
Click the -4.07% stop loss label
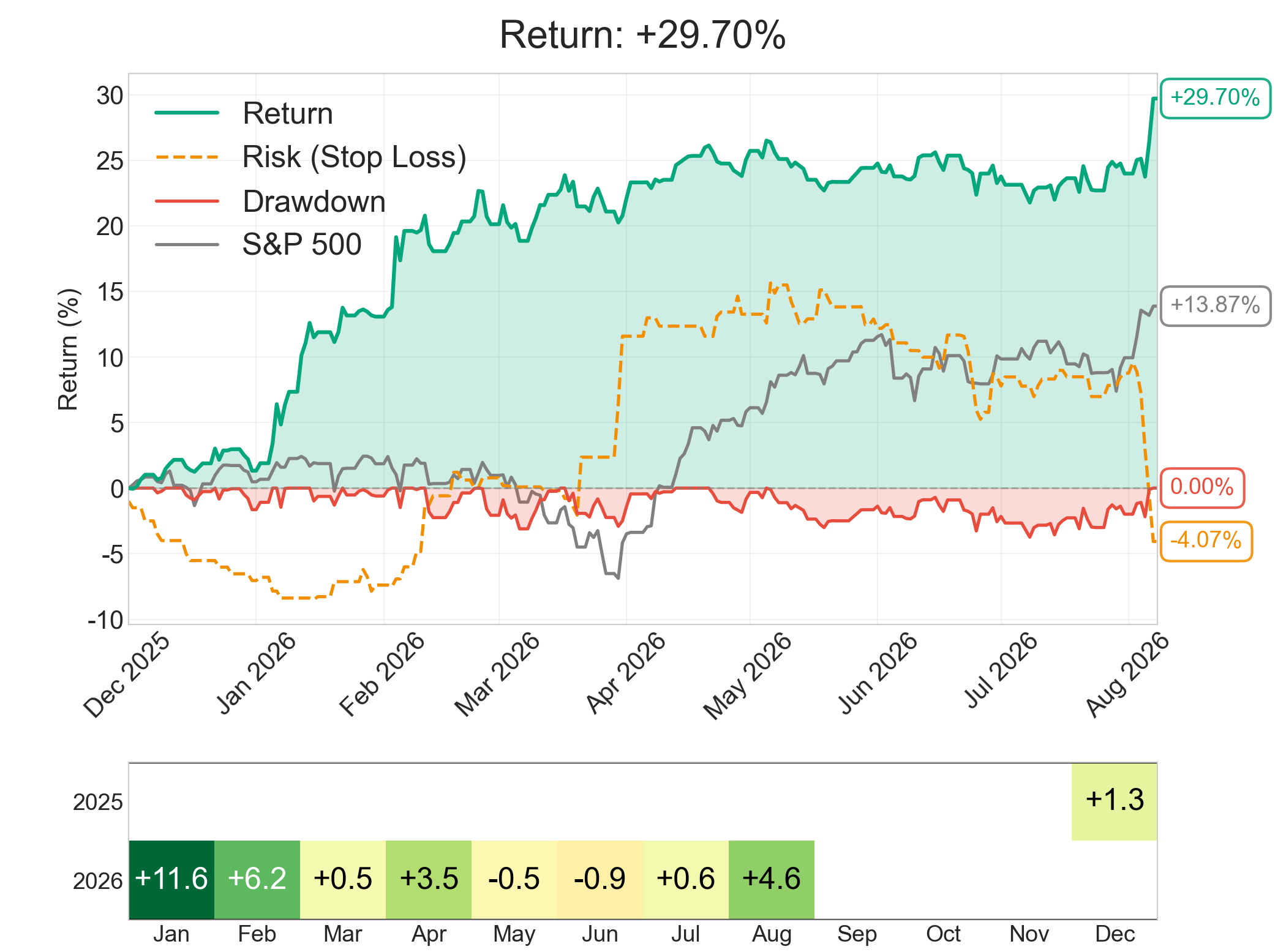click(1206, 541)
